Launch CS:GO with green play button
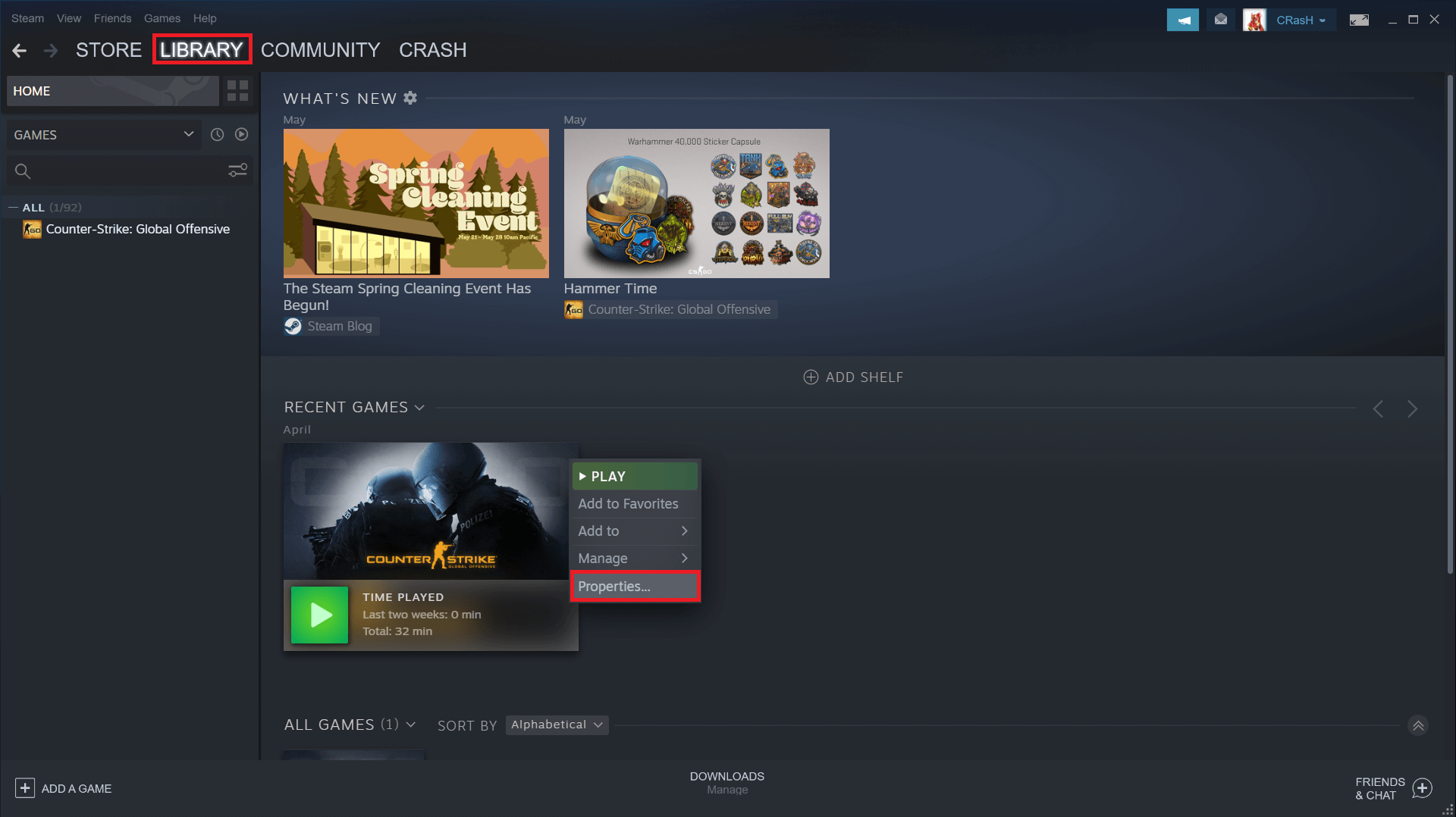The height and width of the screenshot is (817, 1456). pos(319,615)
